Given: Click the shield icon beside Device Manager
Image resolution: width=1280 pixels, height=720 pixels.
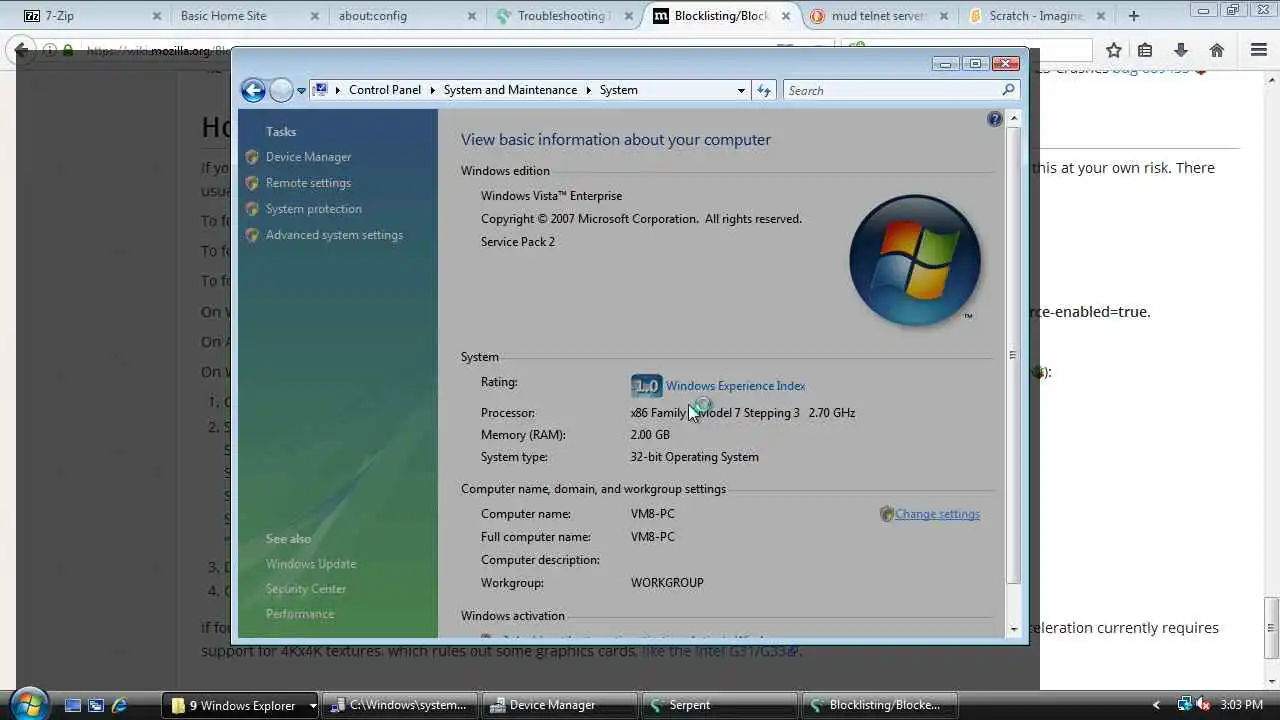Looking at the screenshot, I should [x=252, y=157].
